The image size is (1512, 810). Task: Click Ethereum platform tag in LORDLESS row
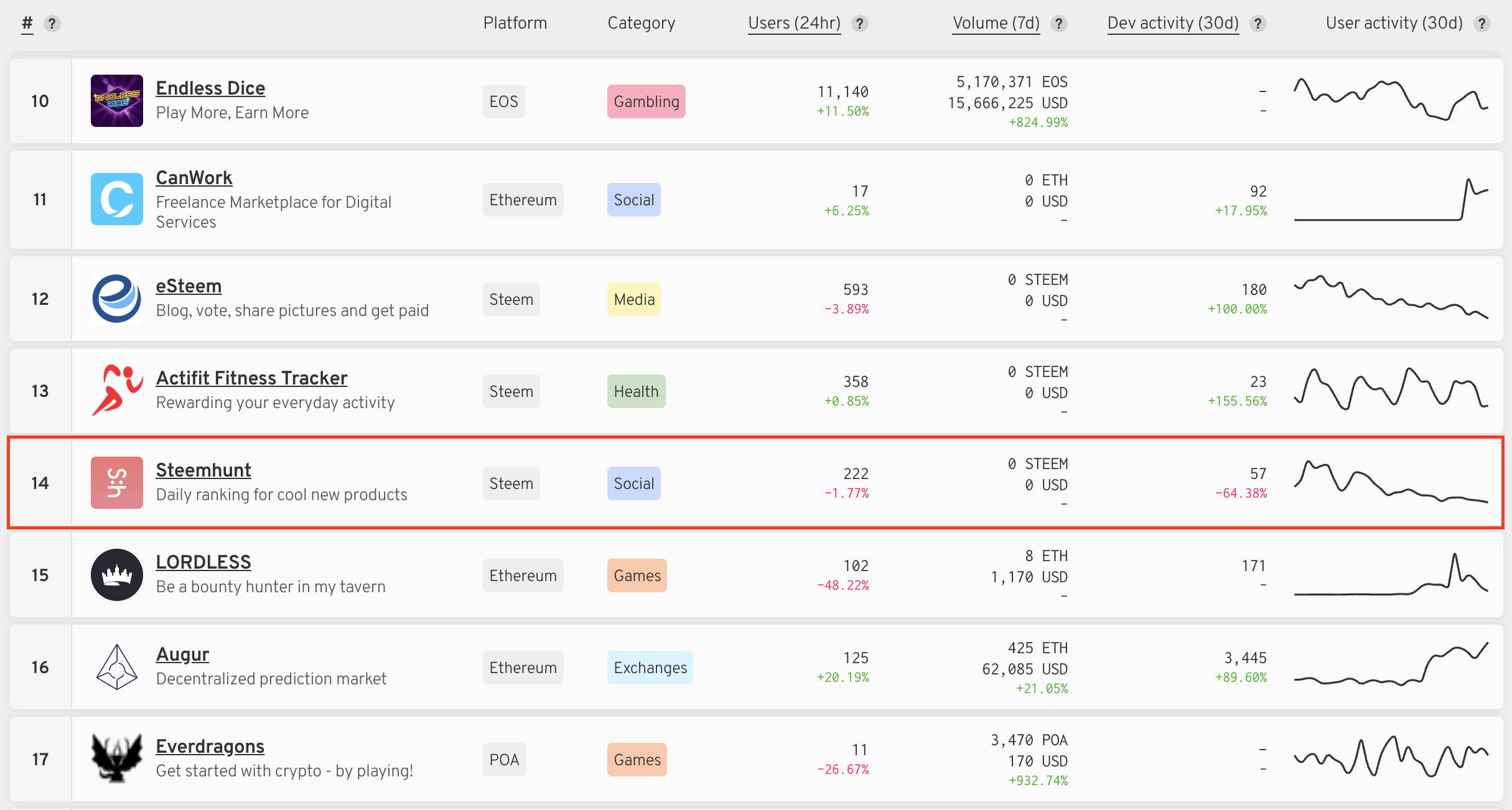[523, 575]
